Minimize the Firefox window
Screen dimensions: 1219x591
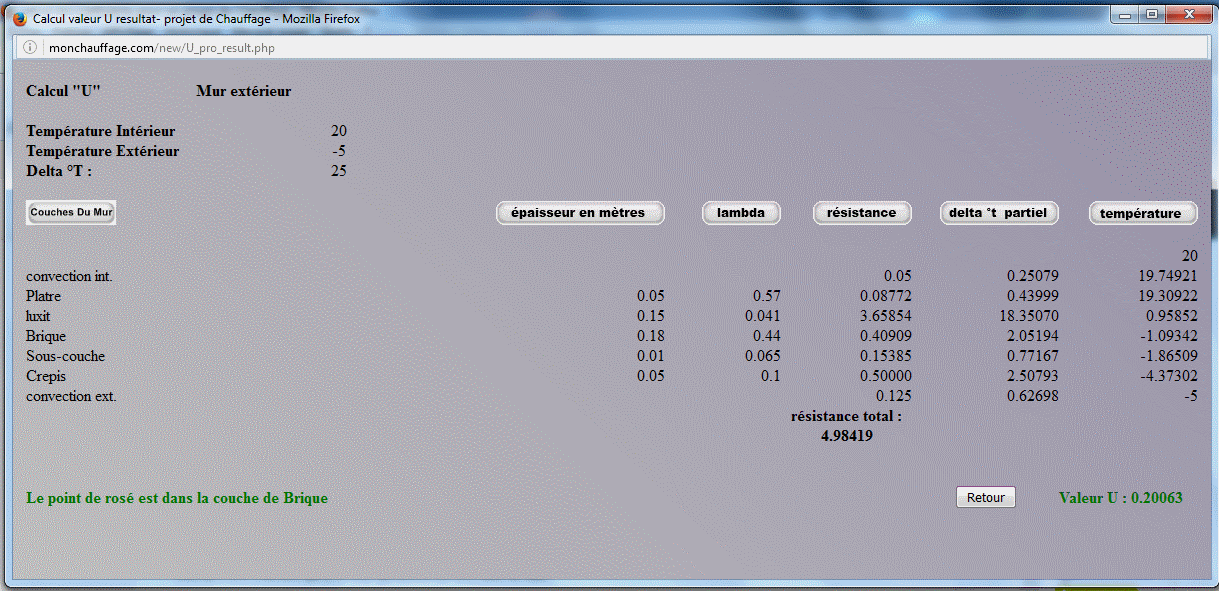[x=1127, y=15]
